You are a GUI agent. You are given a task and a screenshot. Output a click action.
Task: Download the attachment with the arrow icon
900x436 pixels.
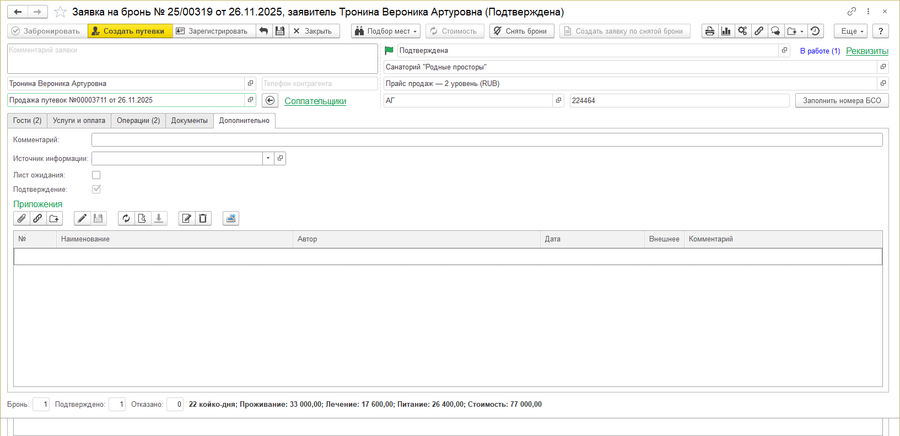(x=159, y=218)
